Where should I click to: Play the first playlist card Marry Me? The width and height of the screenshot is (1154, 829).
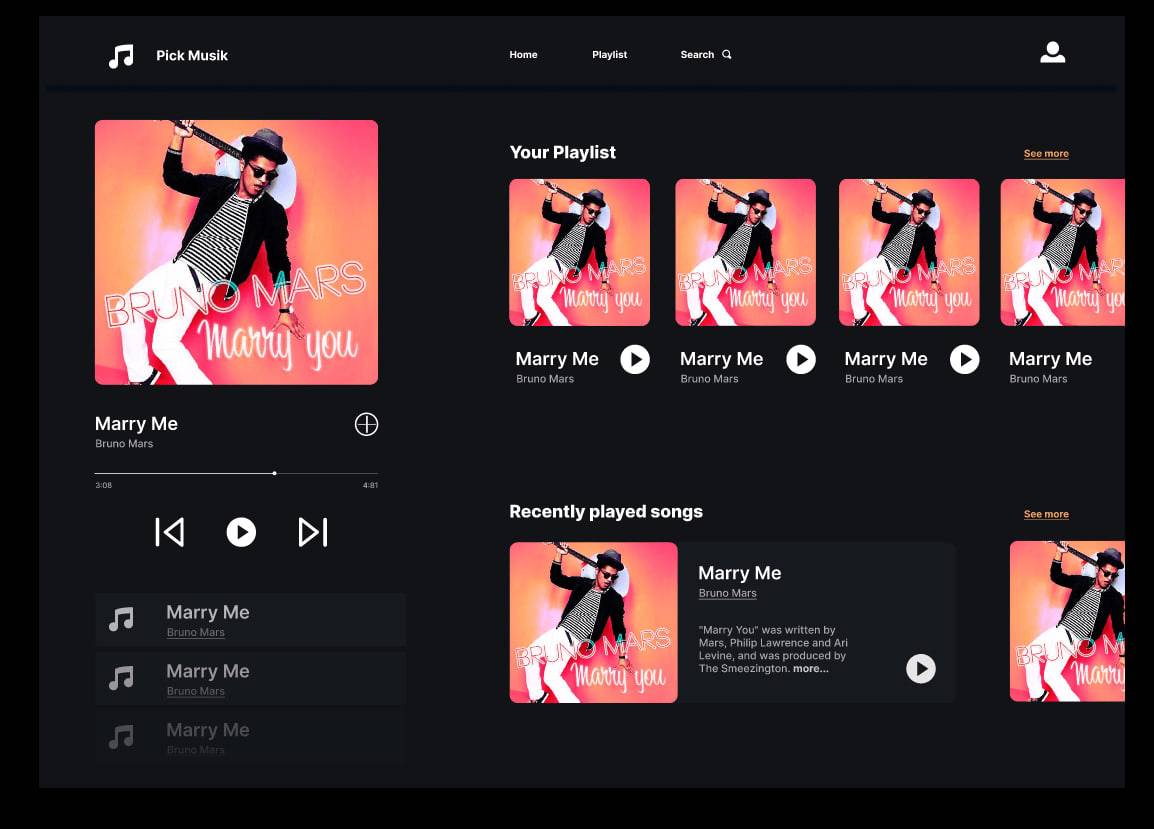635,360
